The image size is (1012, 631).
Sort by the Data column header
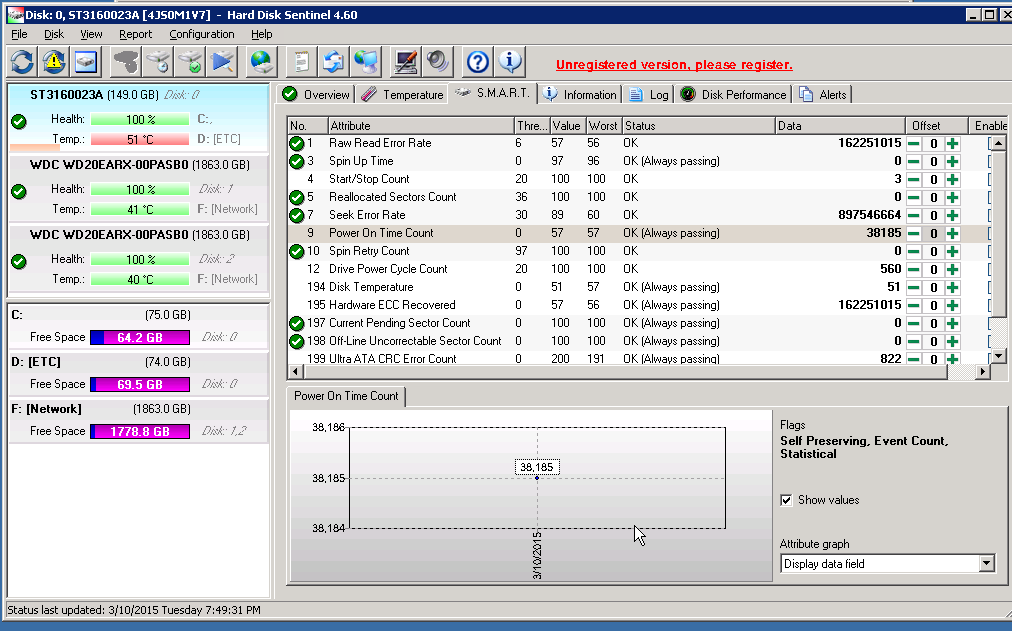point(840,126)
